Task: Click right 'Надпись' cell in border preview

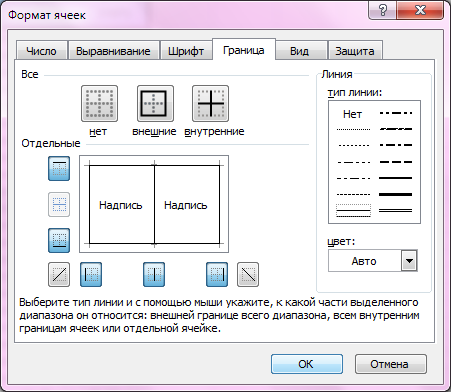Action: pos(186,205)
